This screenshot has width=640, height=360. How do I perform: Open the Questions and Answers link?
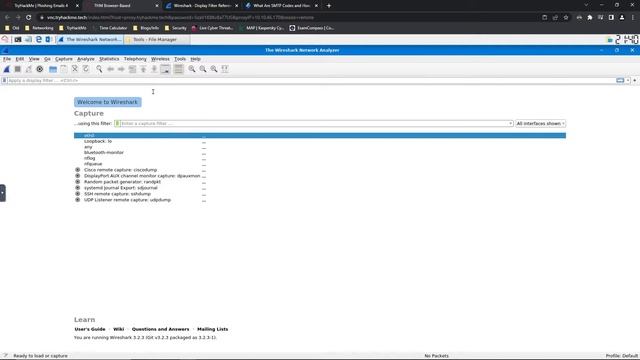[160, 329]
